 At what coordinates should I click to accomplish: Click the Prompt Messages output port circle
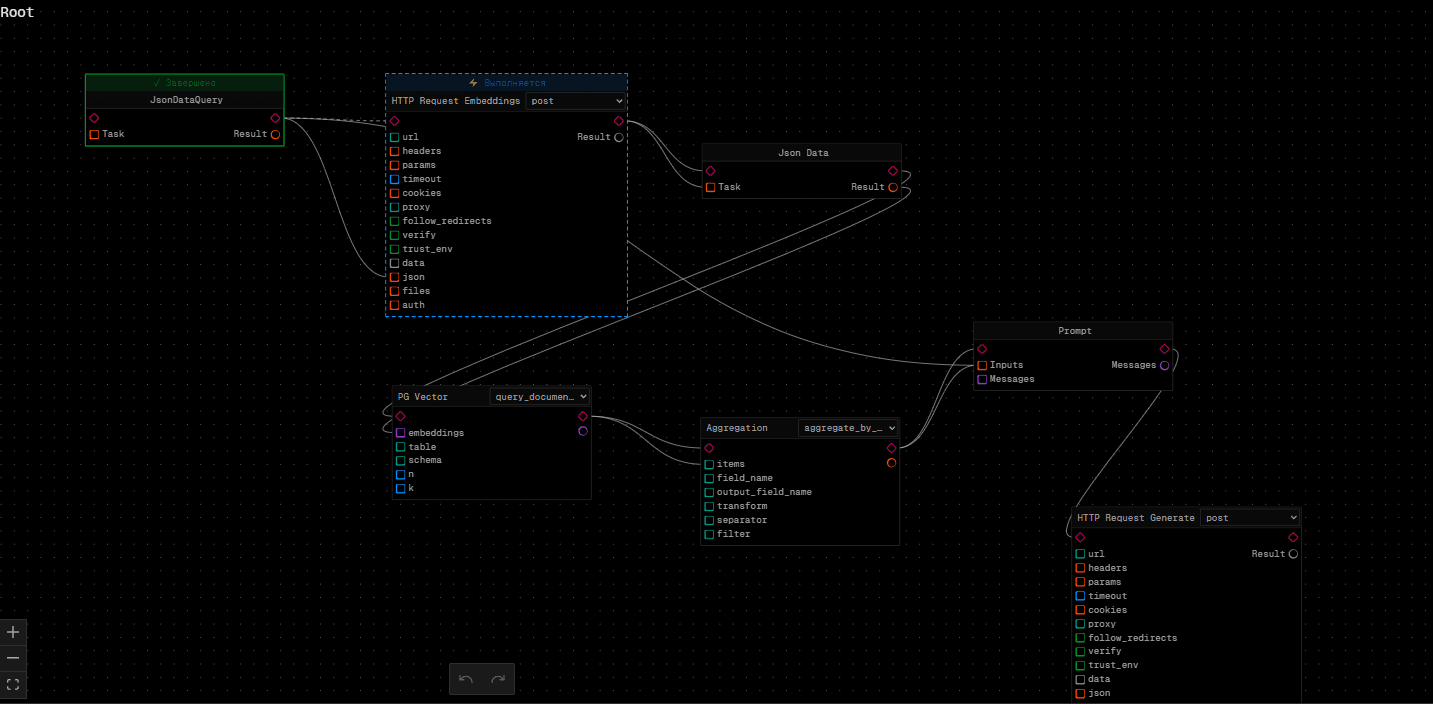(1164, 365)
